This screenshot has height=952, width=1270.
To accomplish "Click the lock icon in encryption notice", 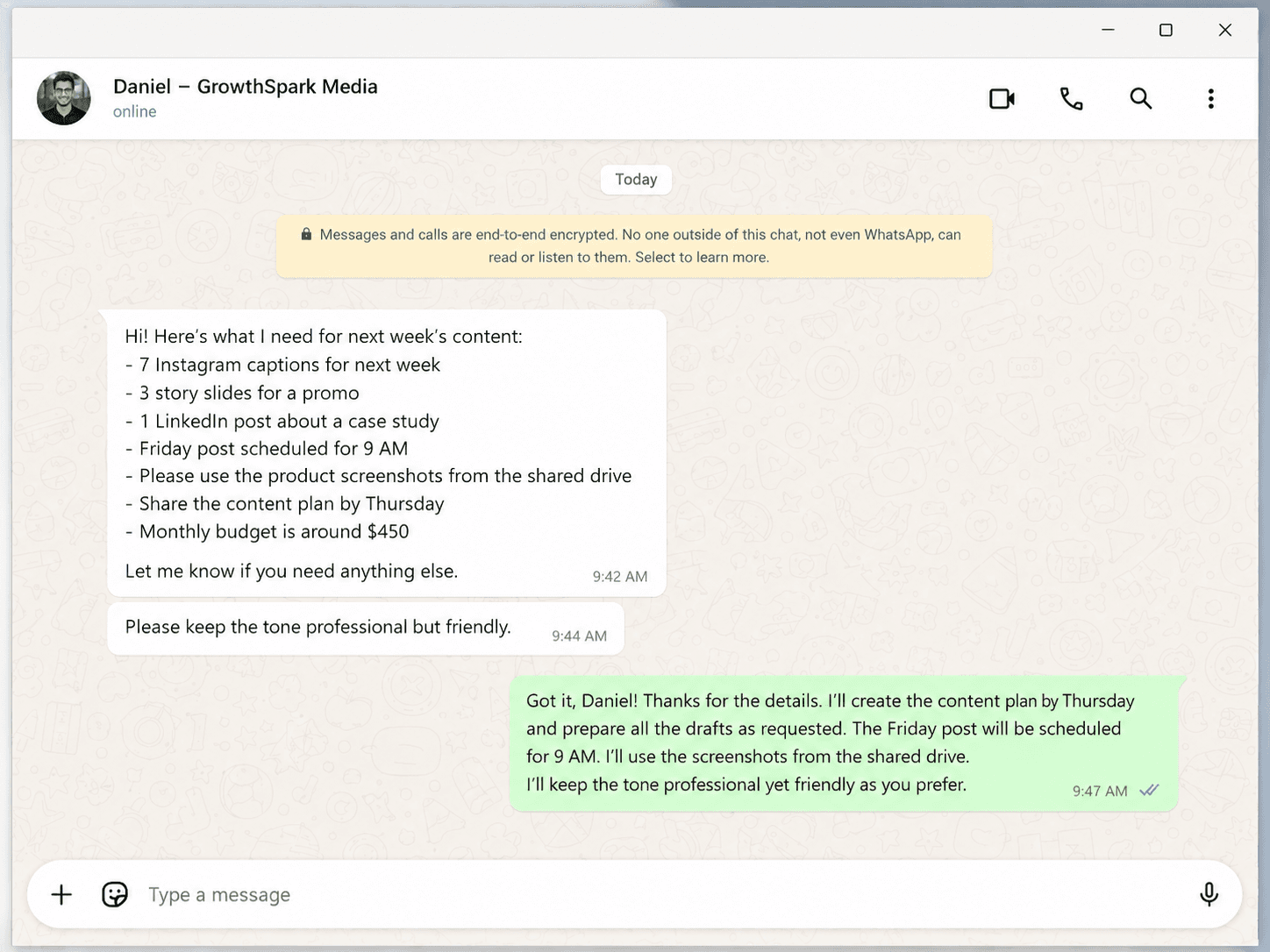I will [306, 235].
